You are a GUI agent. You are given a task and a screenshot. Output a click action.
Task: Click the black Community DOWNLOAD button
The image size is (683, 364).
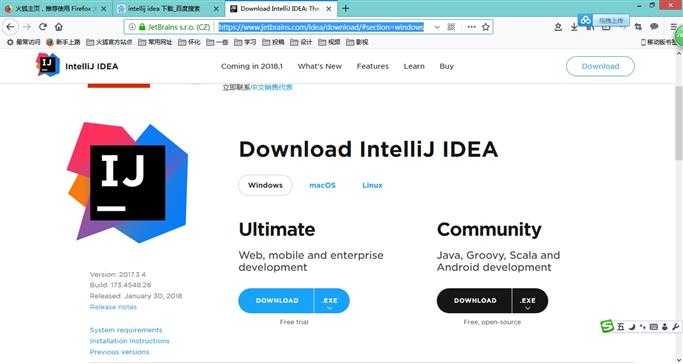click(474, 300)
